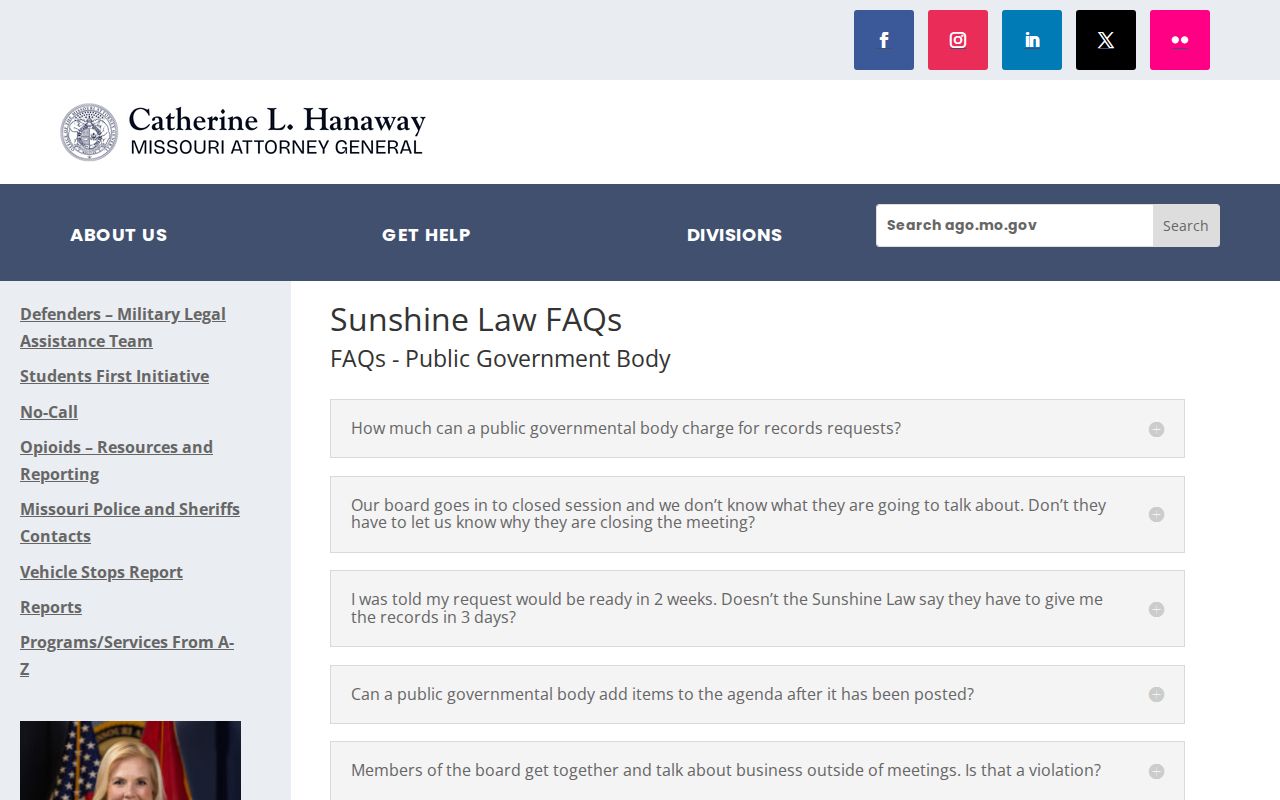Open Opioids – Resources and Reporting link
Viewport: 1280px width, 800px height.
(x=116, y=460)
